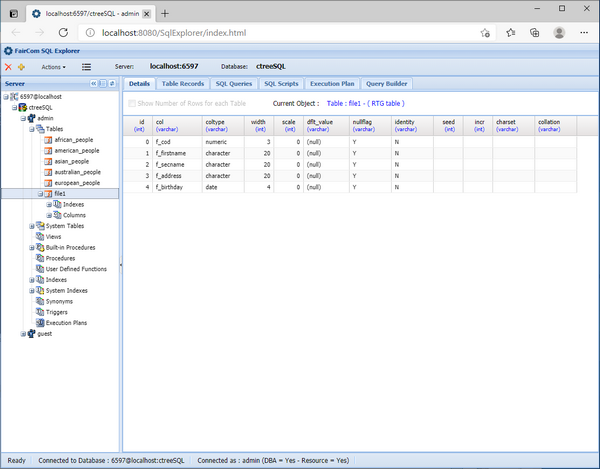Screen dimensions: 600x469
Task: Select the european_people table
Action: [x=77, y=183]
